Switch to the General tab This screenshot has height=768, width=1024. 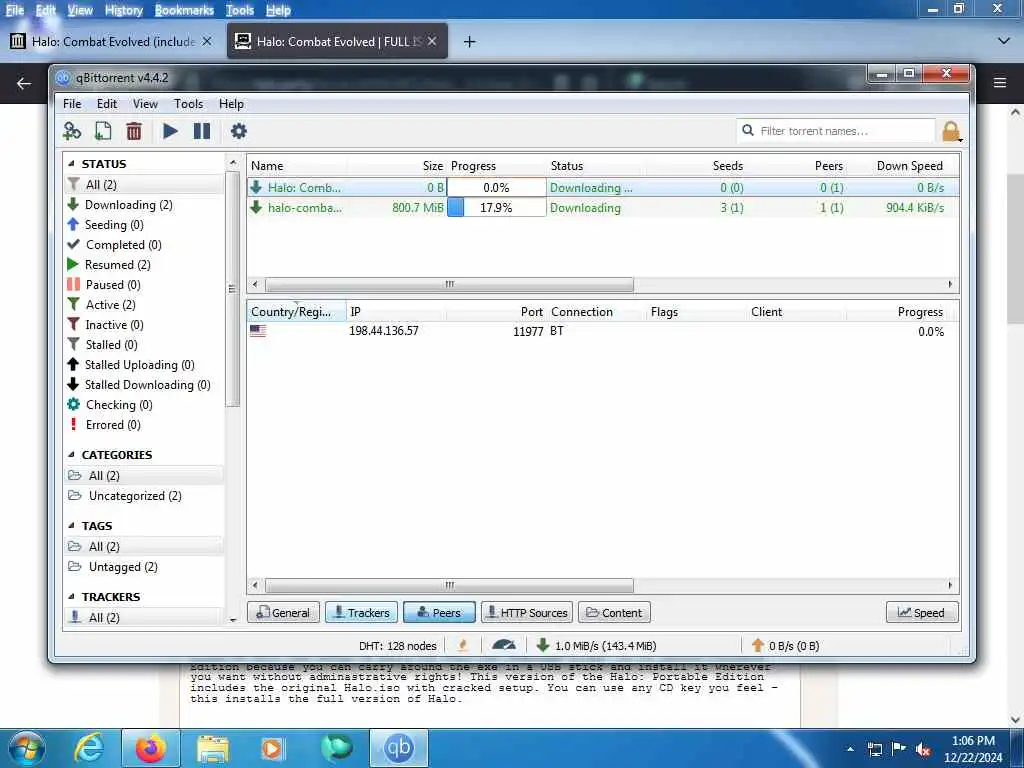pos(283,613)
